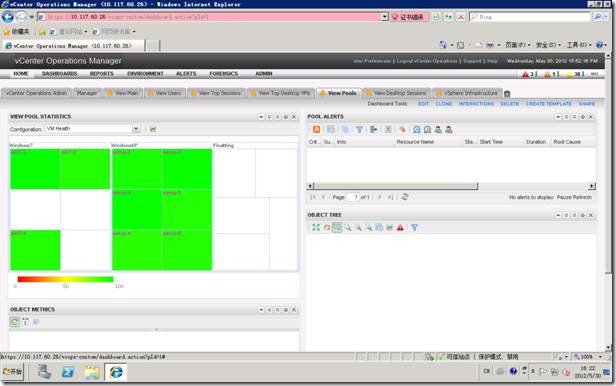The image size is (616, 386).
Task: Click the page number field in Pool Alerts
Action: click(353, 197)
